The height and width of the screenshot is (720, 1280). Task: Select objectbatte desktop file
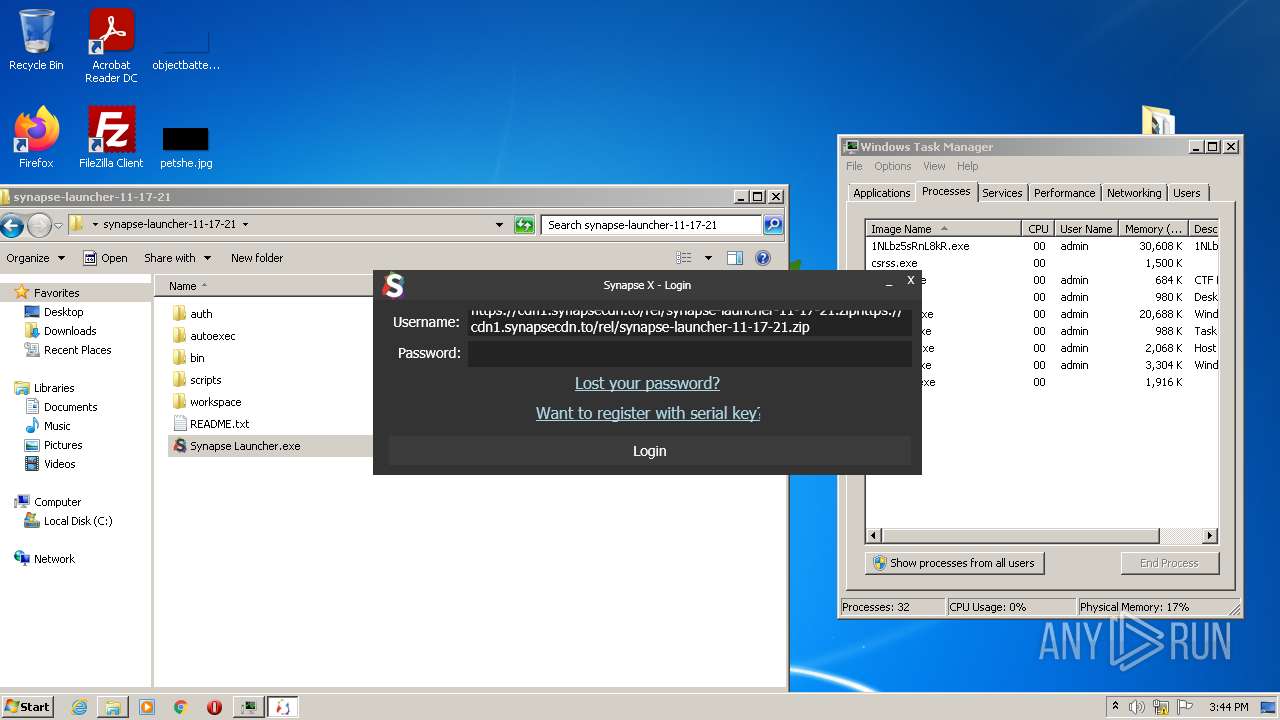pos(186,50)
